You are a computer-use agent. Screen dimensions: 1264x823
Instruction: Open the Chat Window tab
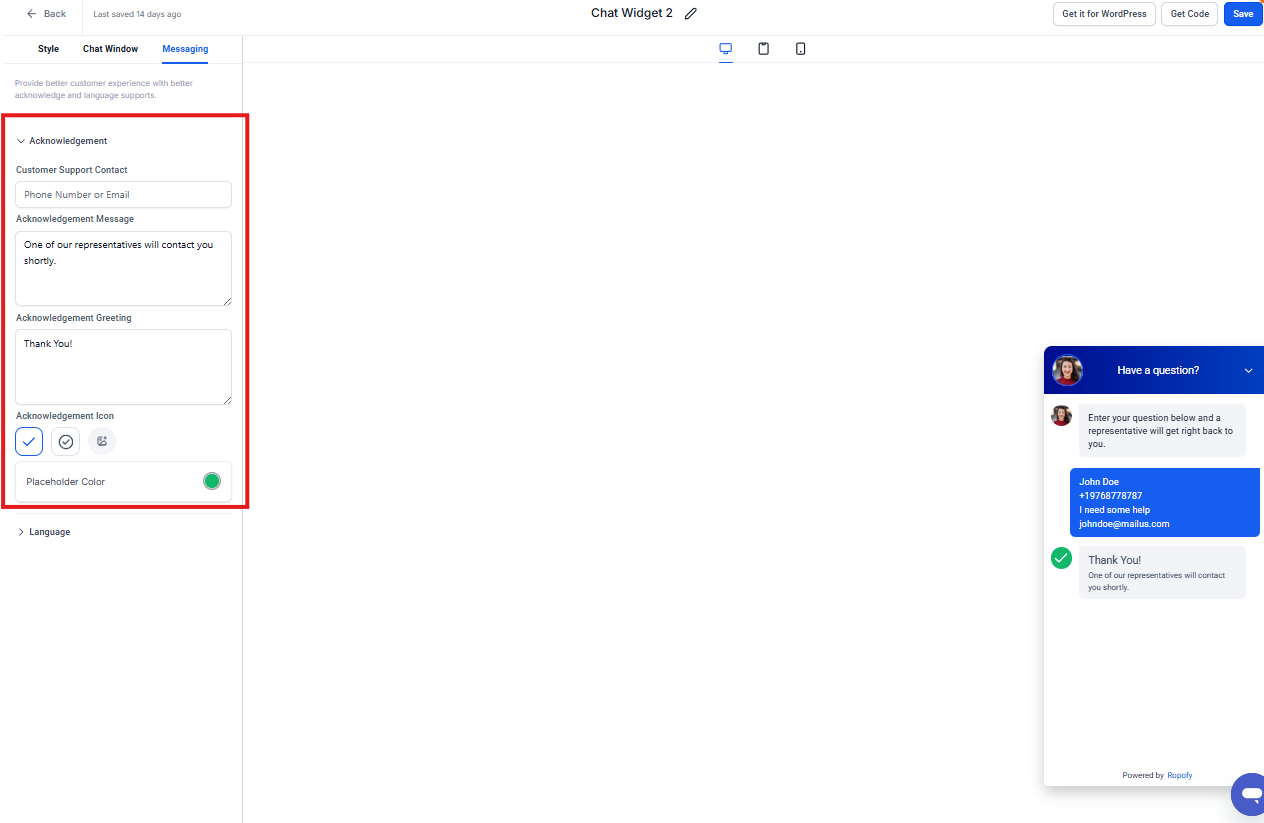110,49
